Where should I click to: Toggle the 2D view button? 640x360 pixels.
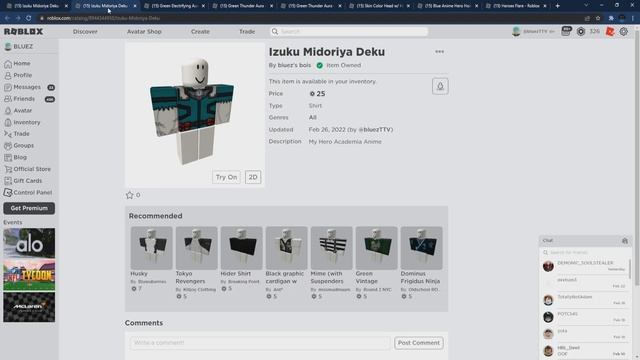pyautogui.click(x=253, y=177)
